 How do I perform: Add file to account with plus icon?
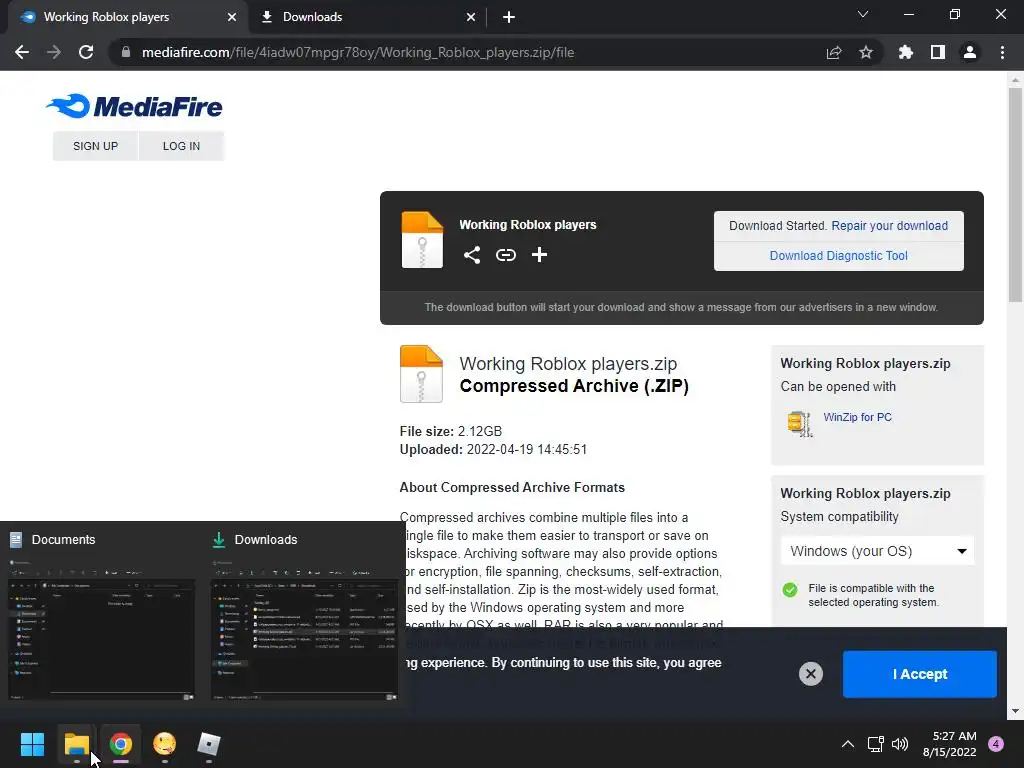[539, 255]
